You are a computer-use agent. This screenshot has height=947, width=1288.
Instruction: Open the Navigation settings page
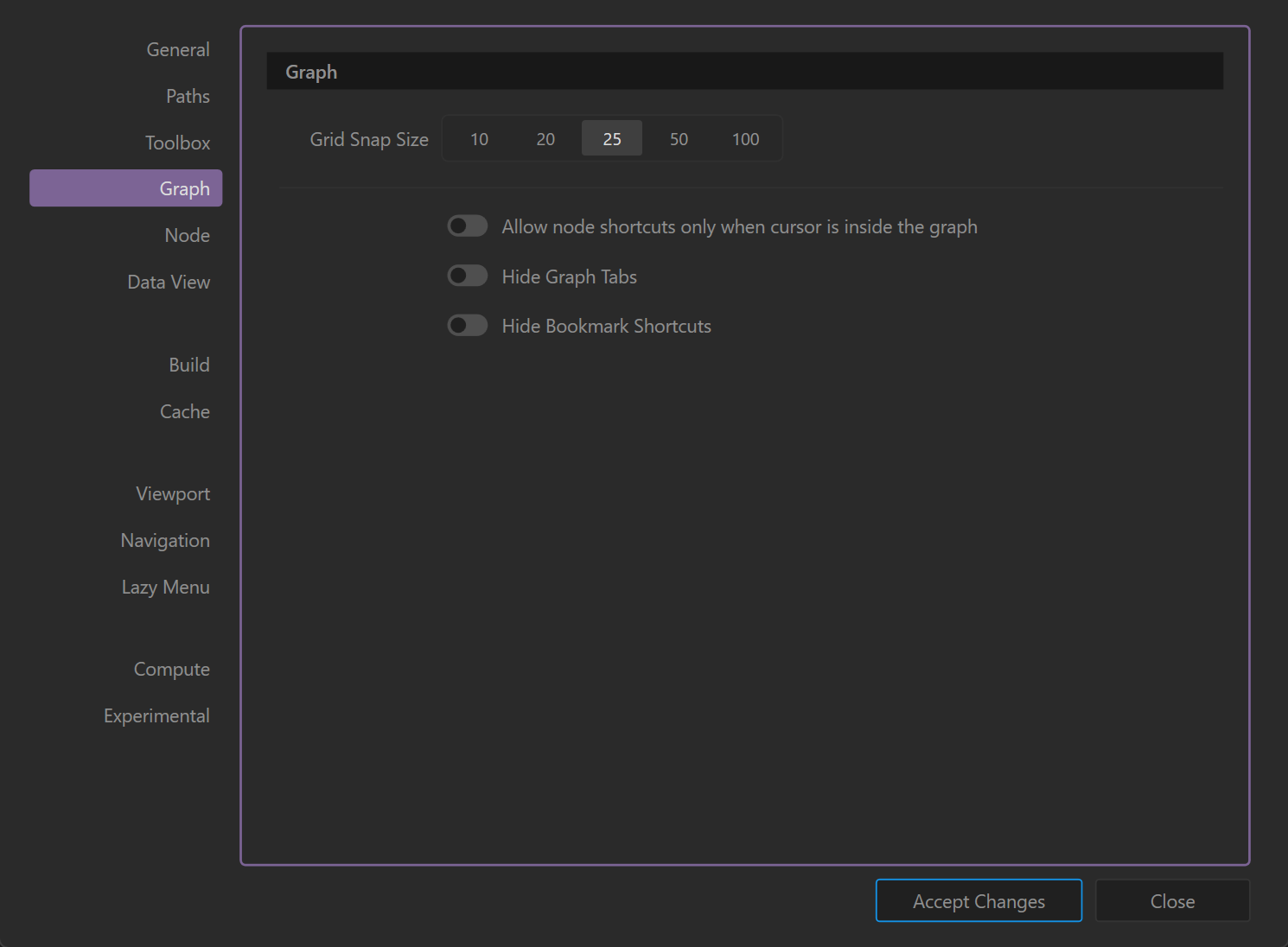coord(165,541)
